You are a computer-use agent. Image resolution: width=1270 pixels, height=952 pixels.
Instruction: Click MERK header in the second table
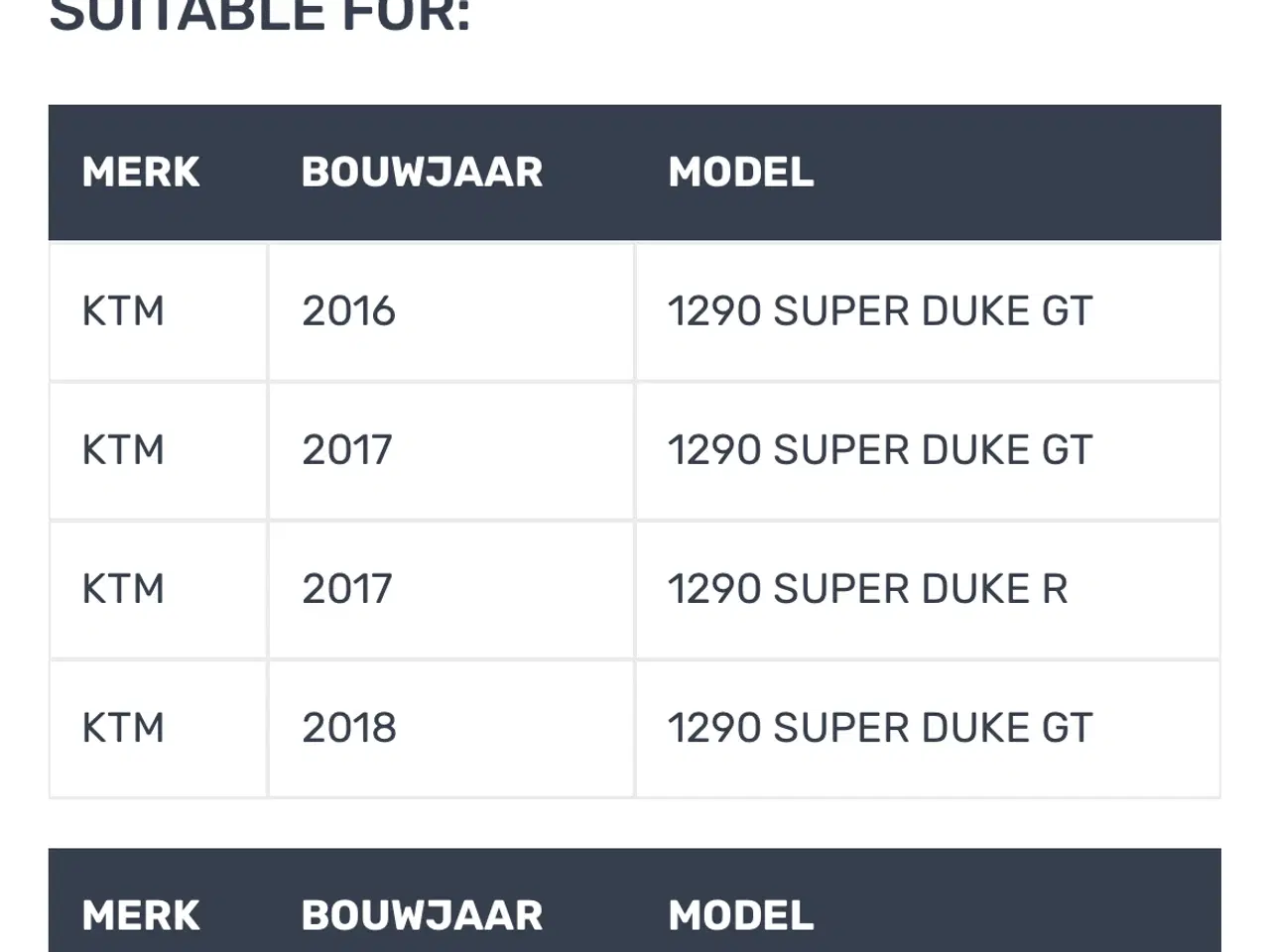pyautogui.click(x=141, y=915)
